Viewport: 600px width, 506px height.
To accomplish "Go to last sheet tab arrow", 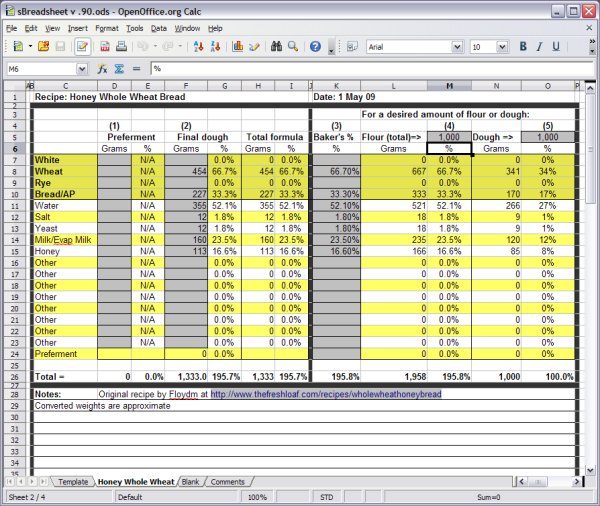I will (43, 482).
